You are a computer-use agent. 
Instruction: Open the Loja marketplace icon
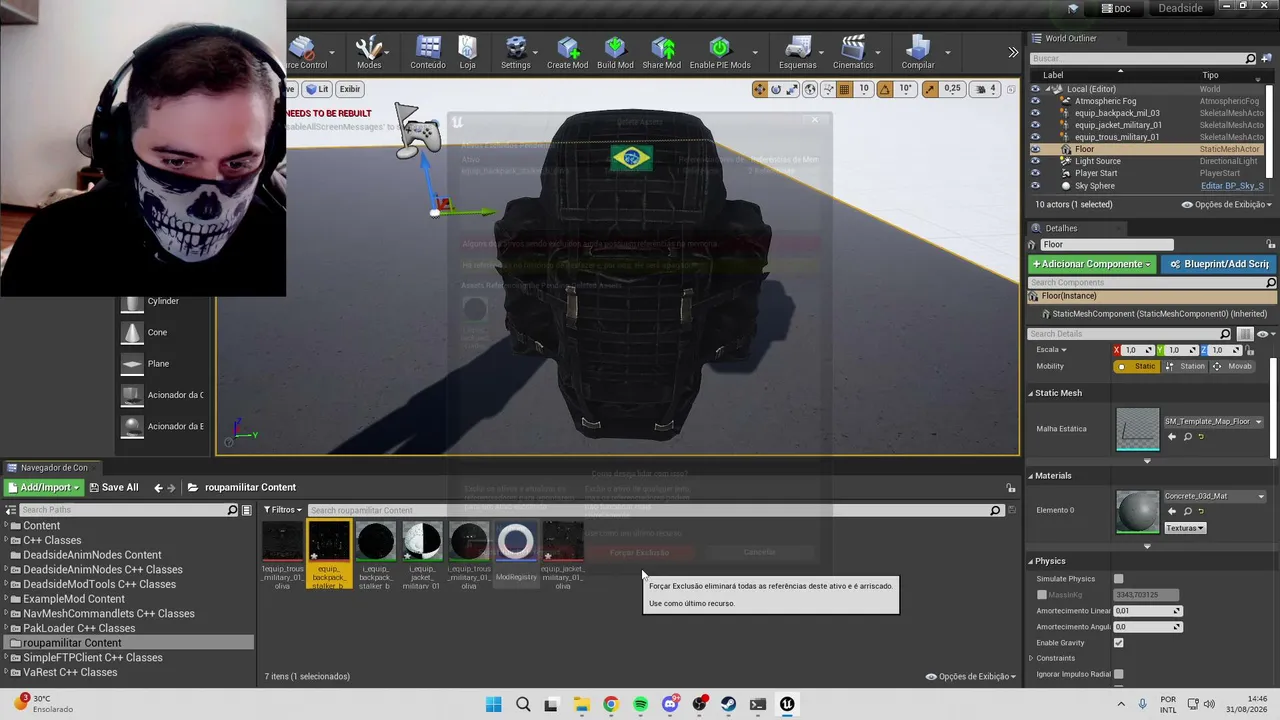coord(467,53)
